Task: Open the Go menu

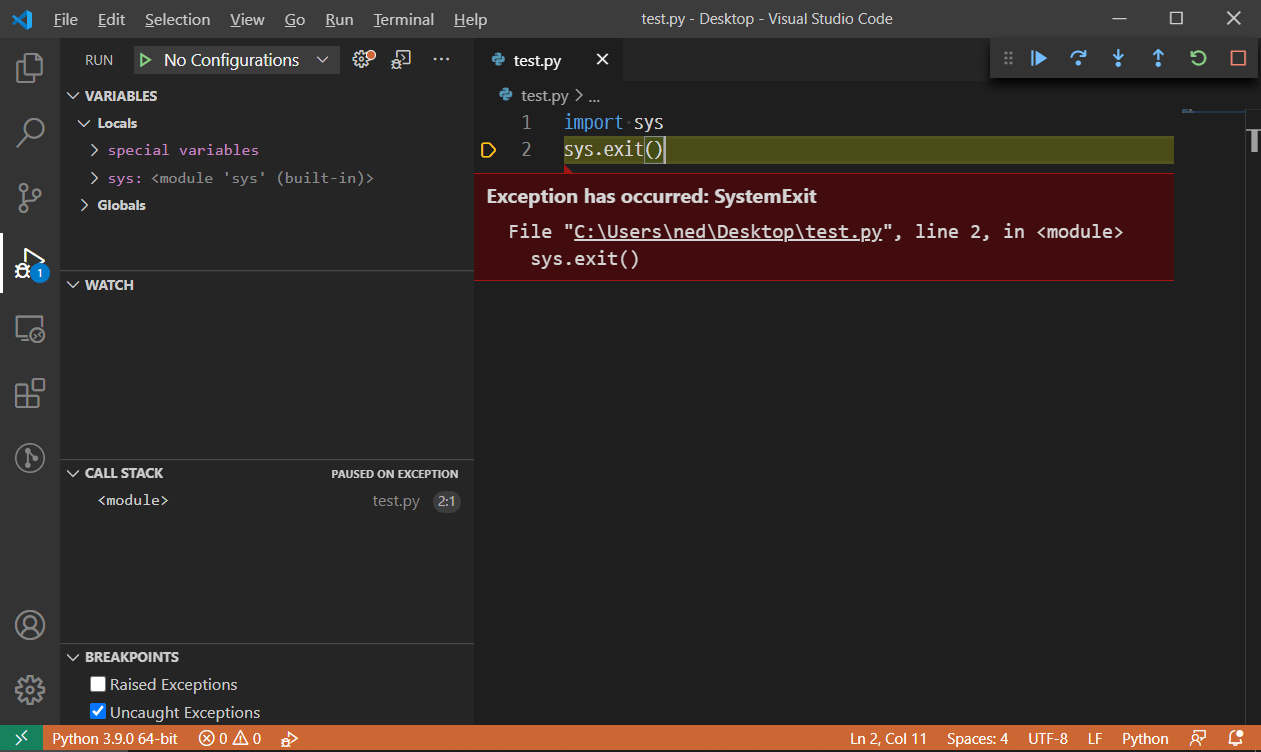Action: (x=294, y=19)
